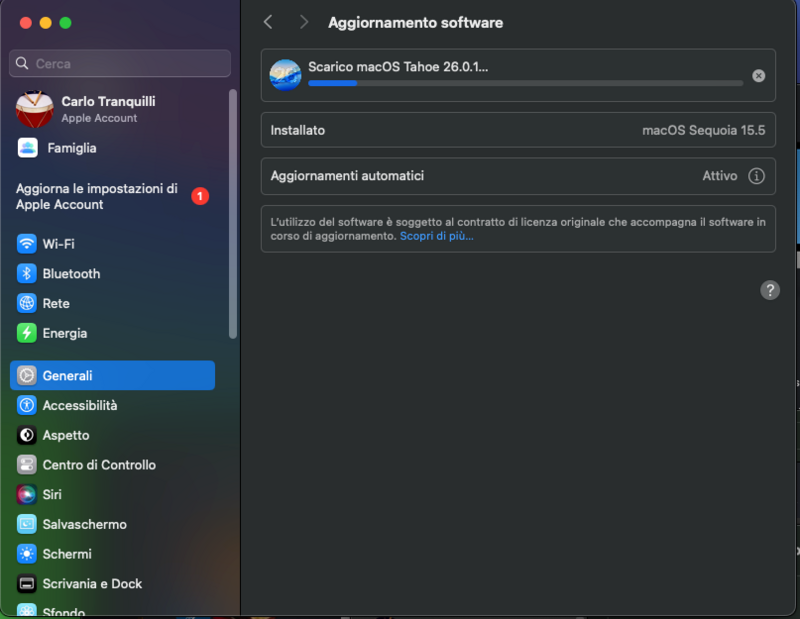Open the Siri label
Screen dimensions: 800x619
[52, 494]
